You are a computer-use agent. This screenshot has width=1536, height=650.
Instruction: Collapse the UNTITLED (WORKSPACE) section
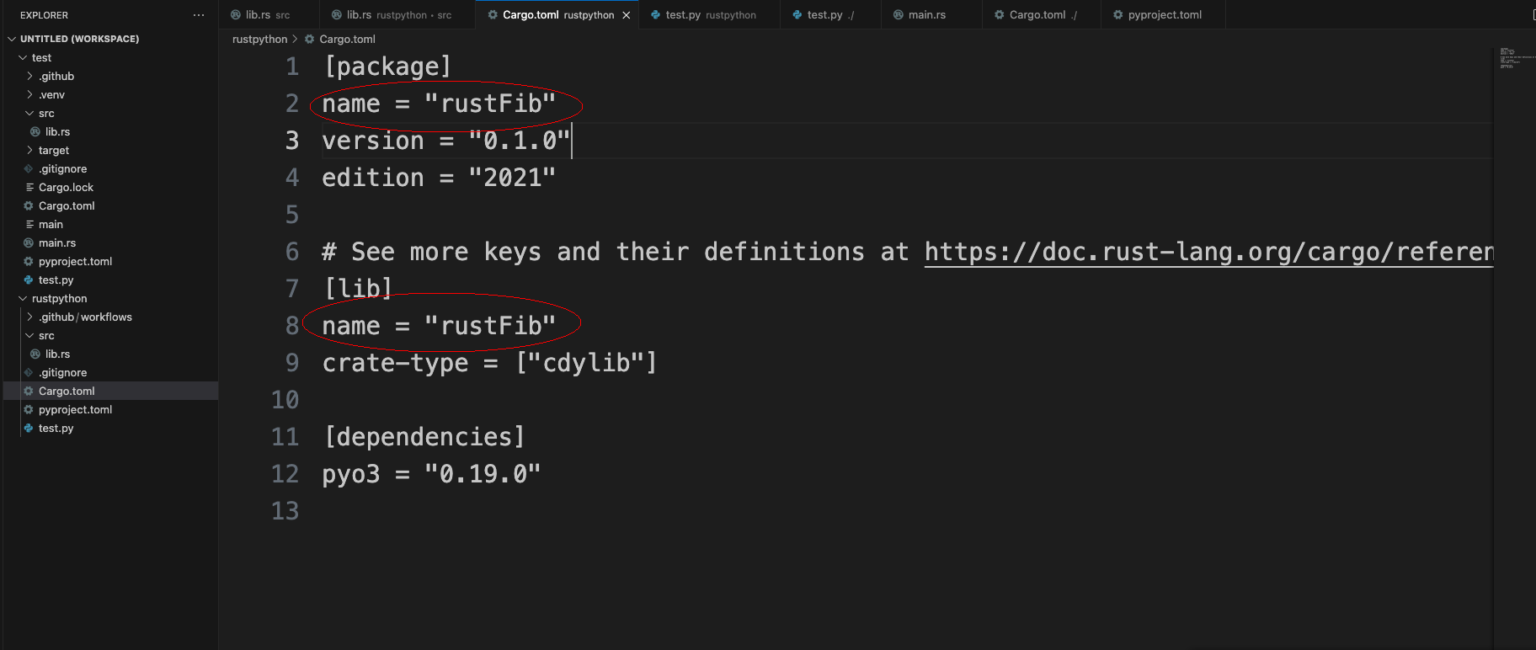[x=11, y=39]
